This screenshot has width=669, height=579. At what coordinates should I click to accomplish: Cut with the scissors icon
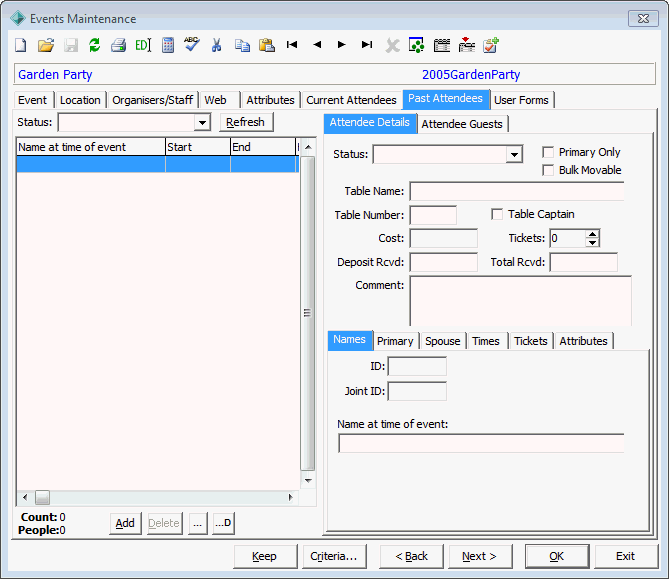click(x=217, y=45)
